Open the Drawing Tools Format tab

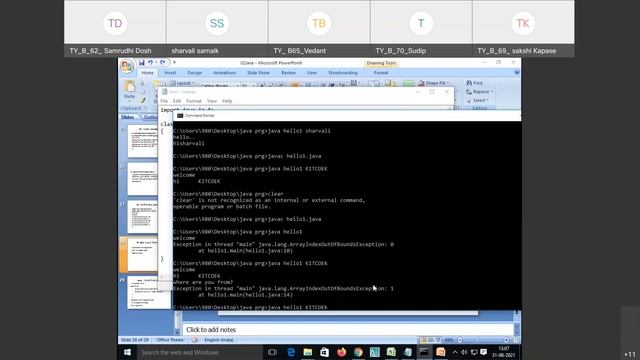381,73
